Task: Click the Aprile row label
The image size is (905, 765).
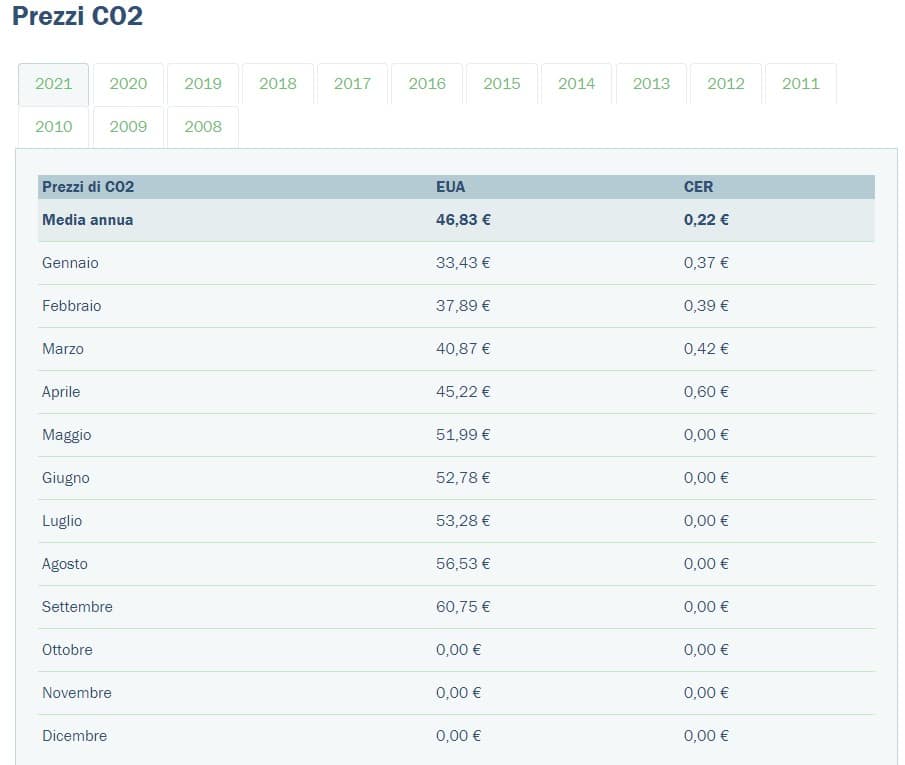Action: point(61,392)
